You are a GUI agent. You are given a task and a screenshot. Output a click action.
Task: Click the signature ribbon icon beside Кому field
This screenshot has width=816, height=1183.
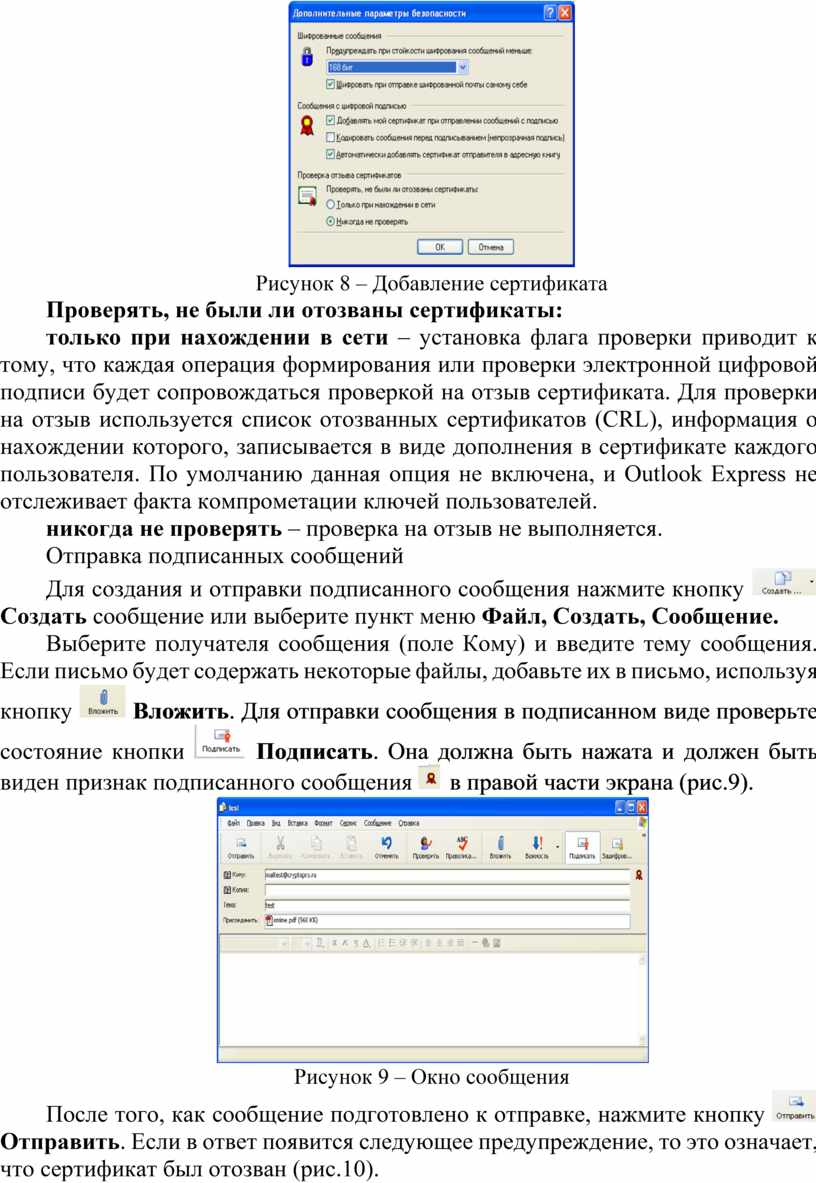click(639, 875)
